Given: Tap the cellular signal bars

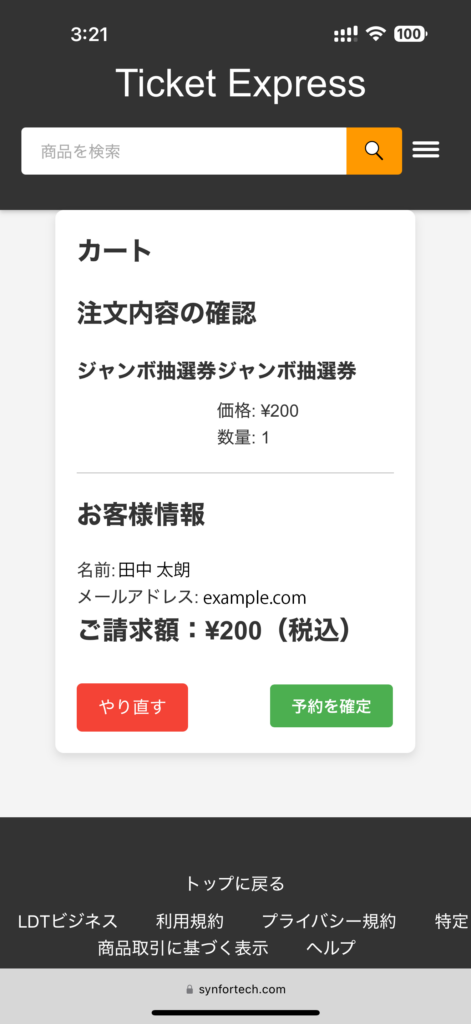Looking at the screenshot, I should pyautogui.click(x=346, y=35).
